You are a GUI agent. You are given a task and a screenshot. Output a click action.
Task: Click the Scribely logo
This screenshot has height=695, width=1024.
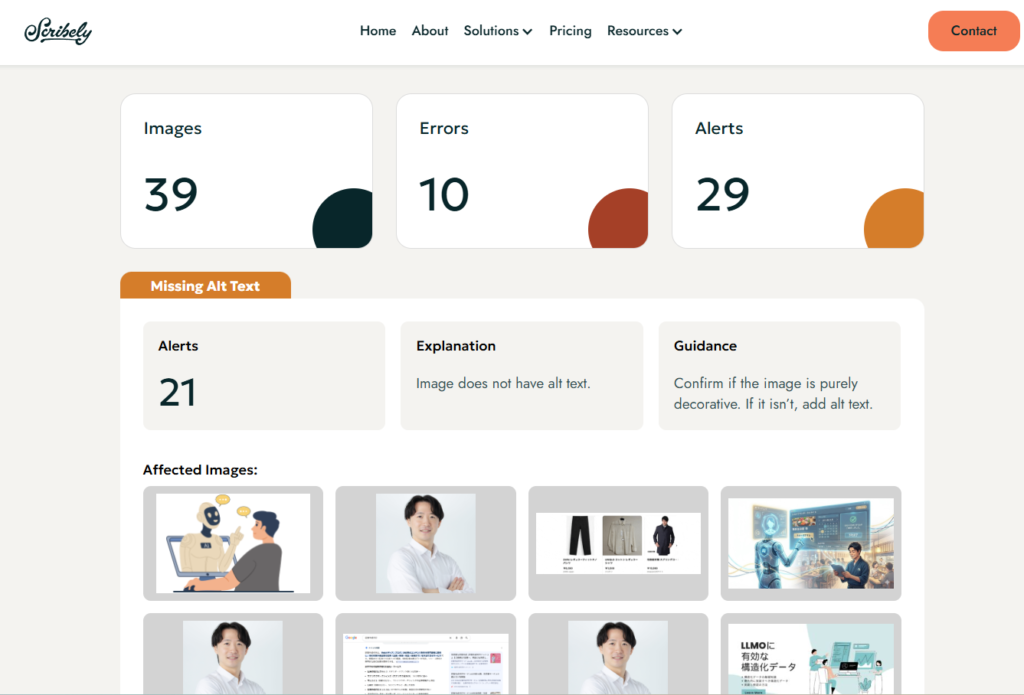point(58,31)
